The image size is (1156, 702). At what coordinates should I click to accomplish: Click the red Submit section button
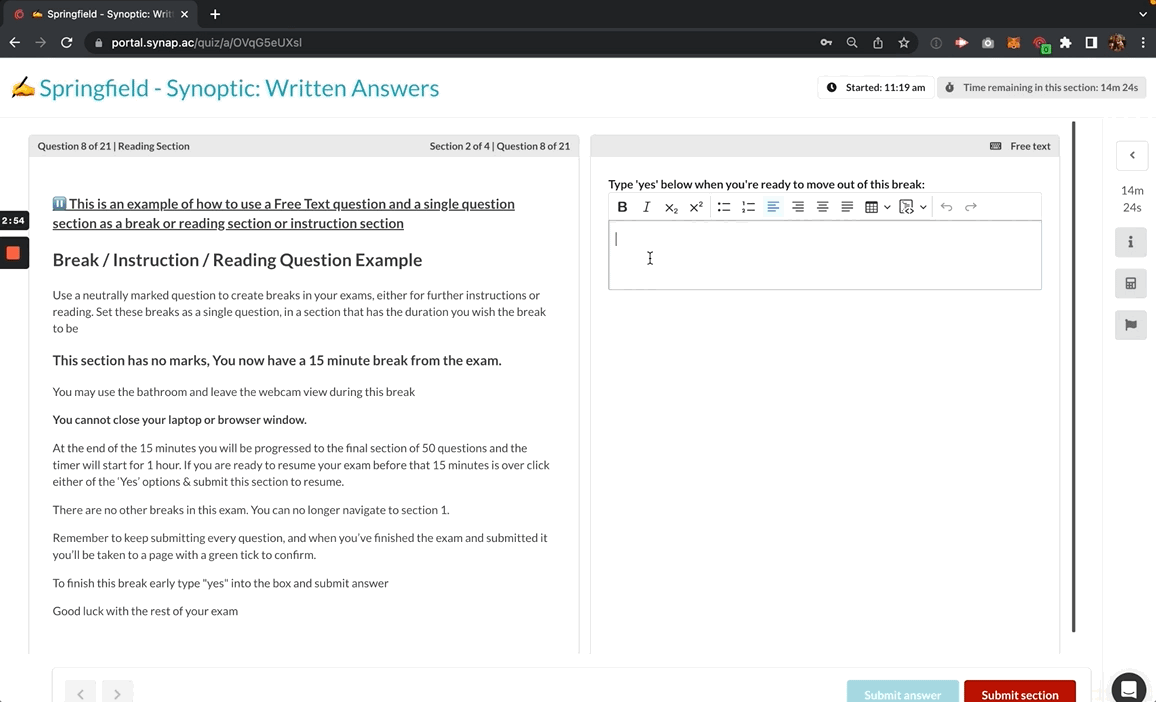[x=1019, y=693]
